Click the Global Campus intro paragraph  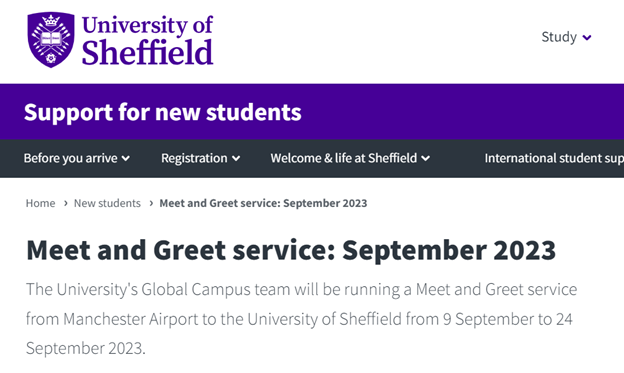coord(301,319)
